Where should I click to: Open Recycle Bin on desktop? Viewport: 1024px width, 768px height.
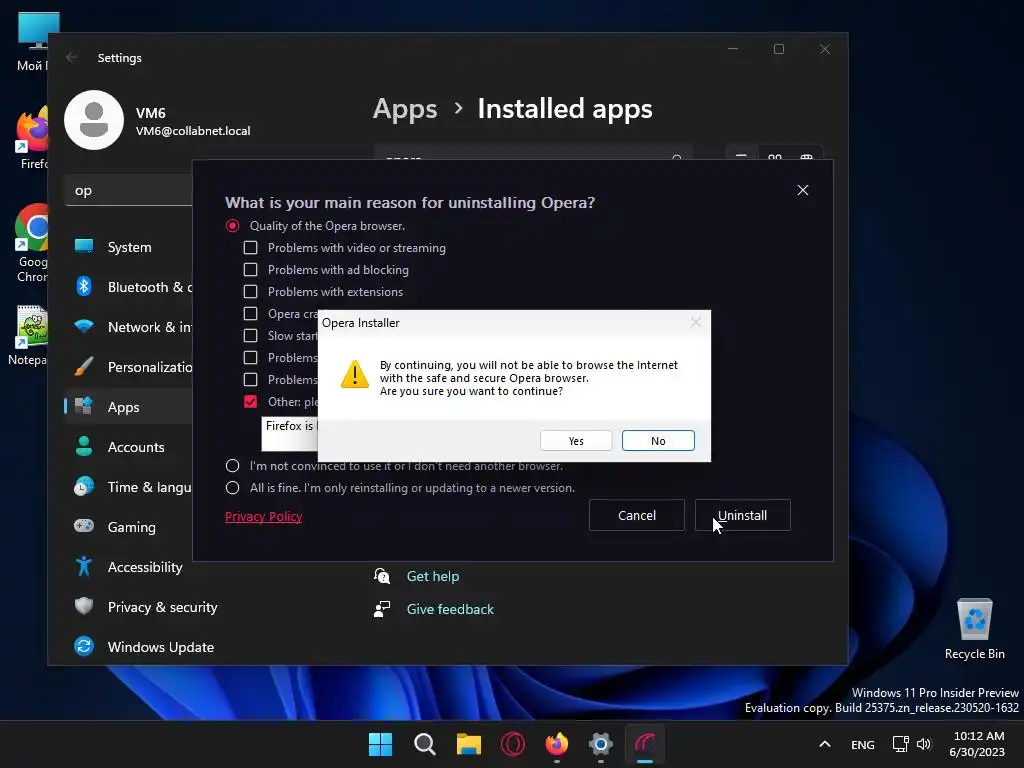click(x=974, y=628)
